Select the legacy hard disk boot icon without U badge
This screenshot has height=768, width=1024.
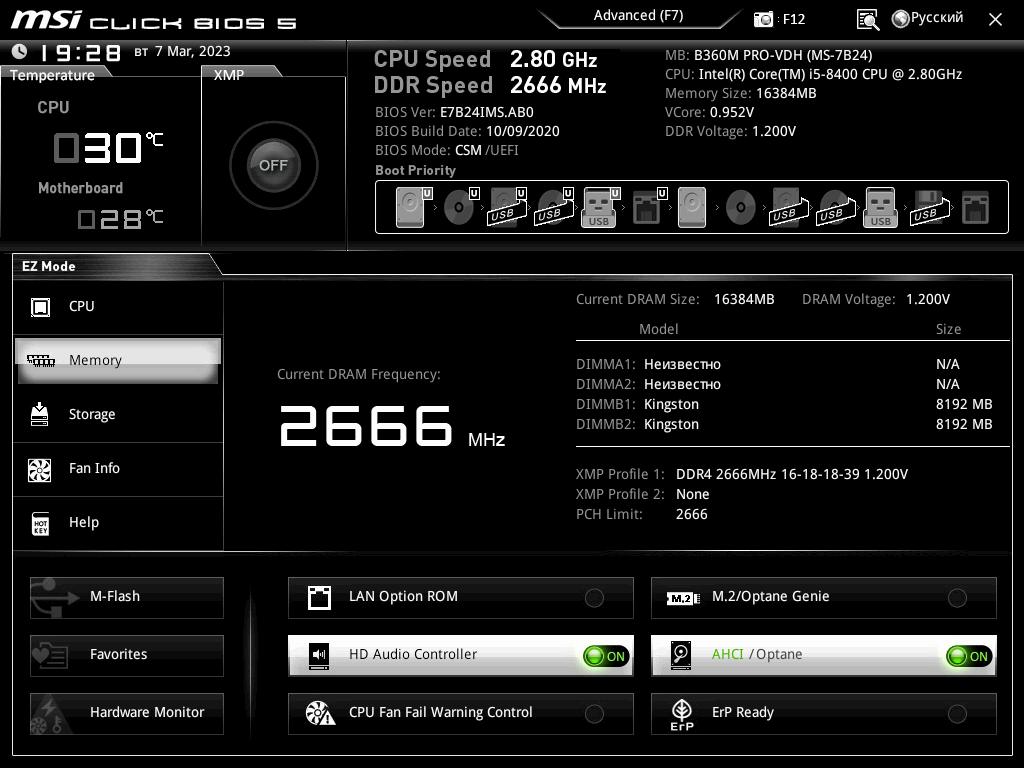(692, 207)
